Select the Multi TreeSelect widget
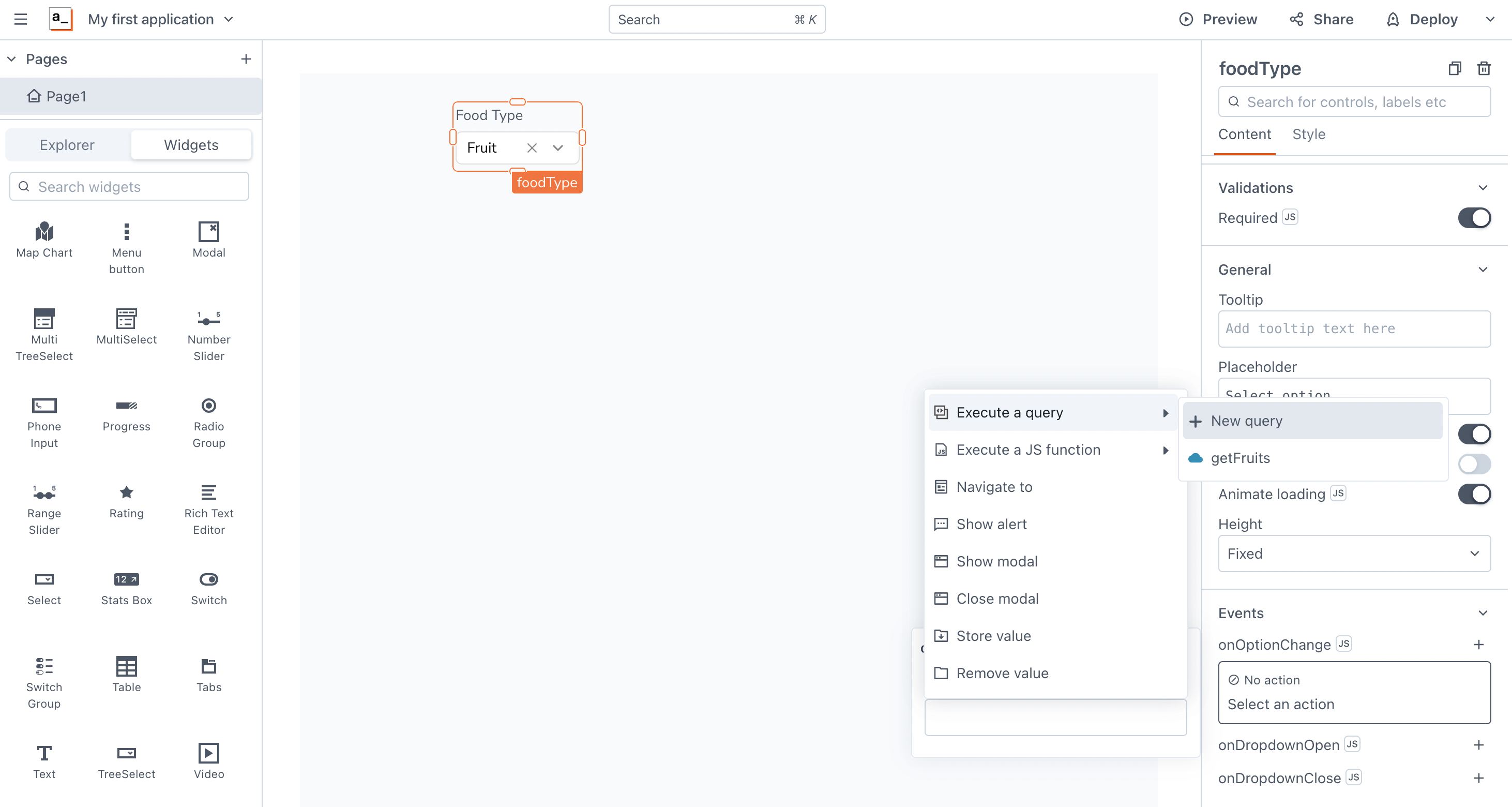This screenshot has height=807, width=1512. tap(44, 335)
